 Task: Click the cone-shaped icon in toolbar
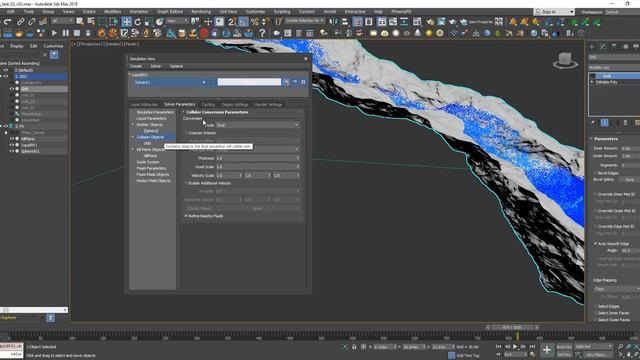[x=418, y=33]
